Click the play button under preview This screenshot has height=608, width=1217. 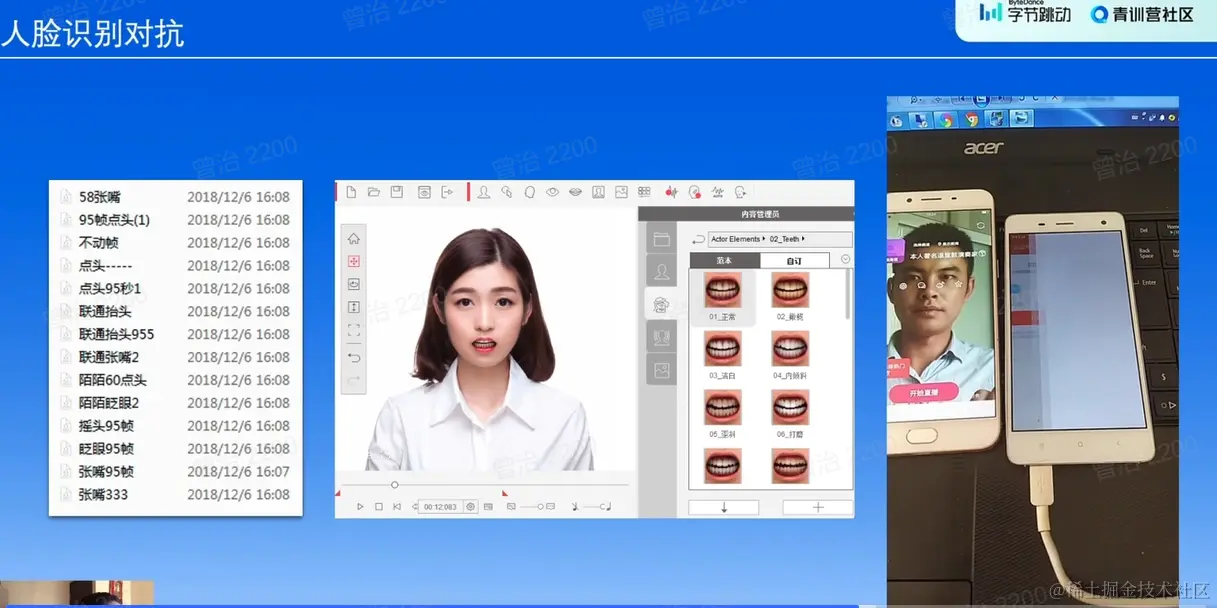tap(360, 507)
